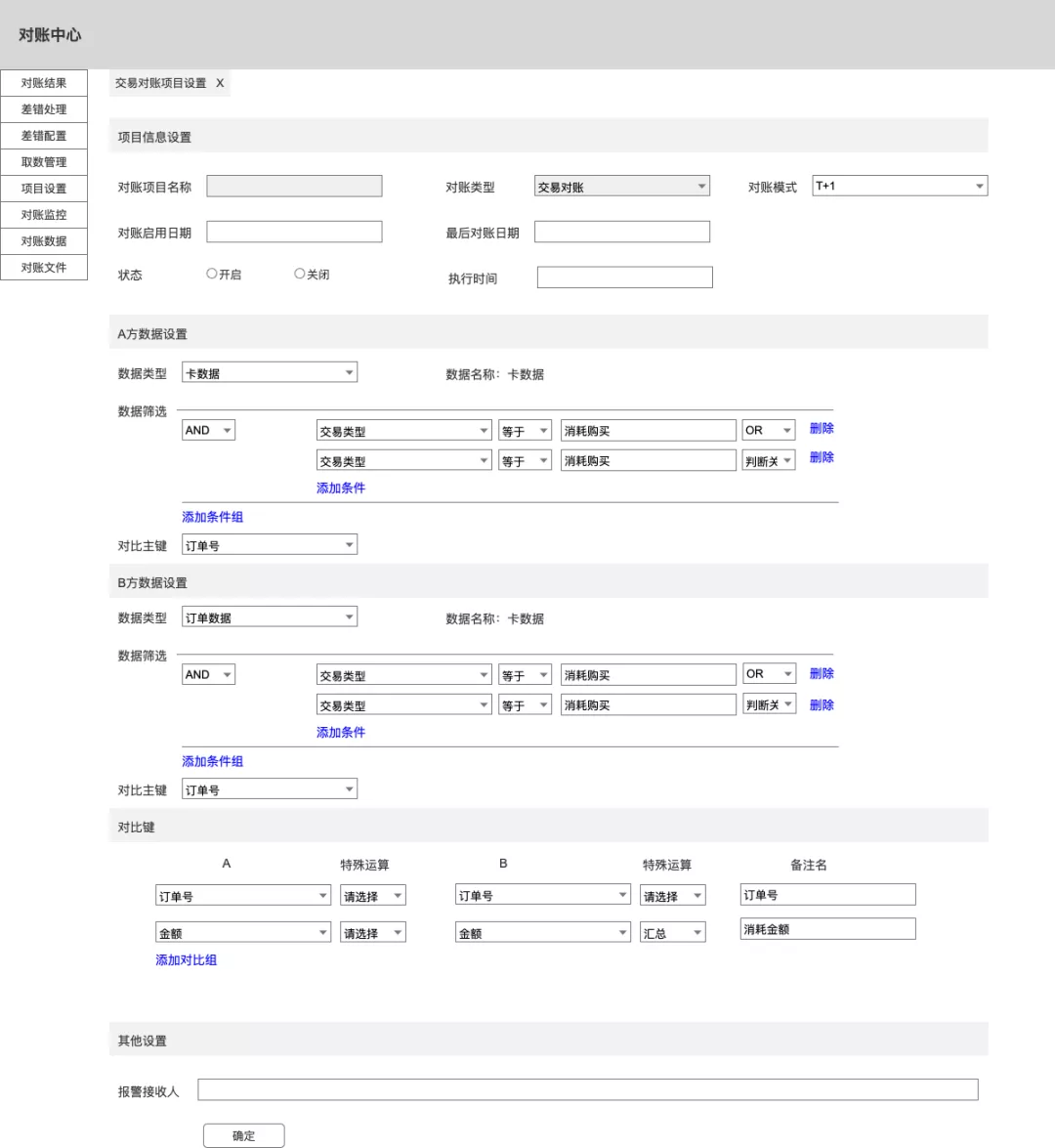Click 添加对比组 link
Image resolution: width=1055 pixels, height=1148 pixels.
click(x=186, y=959)
